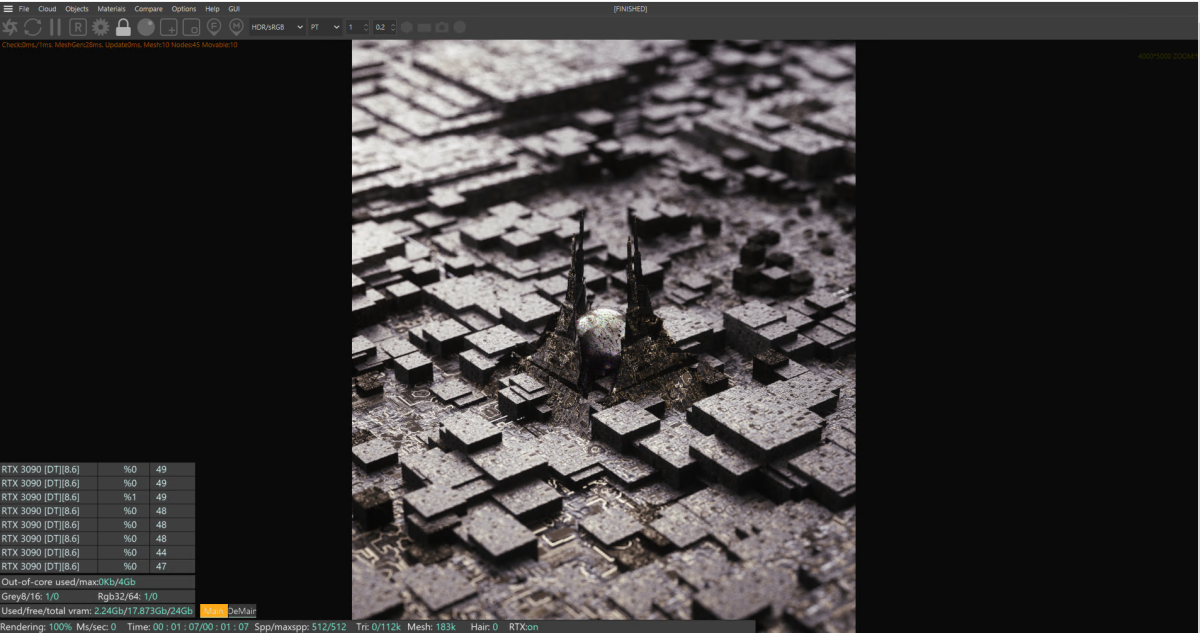Select the R reset render icon
Screen dimensions: 1200x633
(x=76, y=27)
